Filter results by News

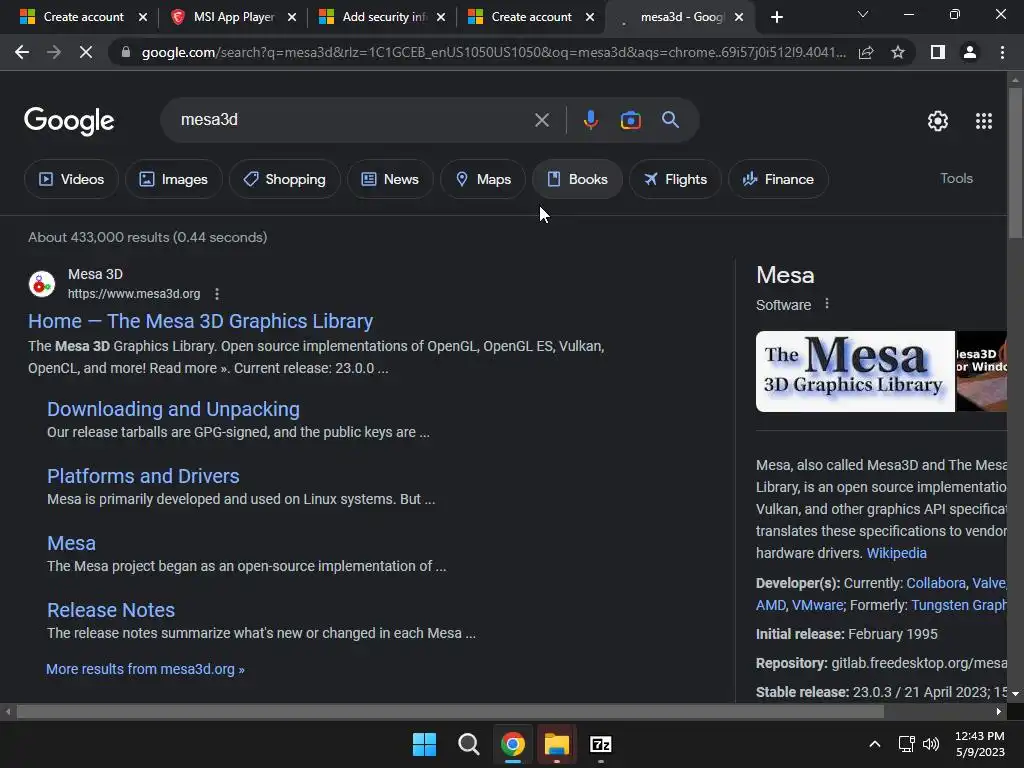[x=391, y=179]
